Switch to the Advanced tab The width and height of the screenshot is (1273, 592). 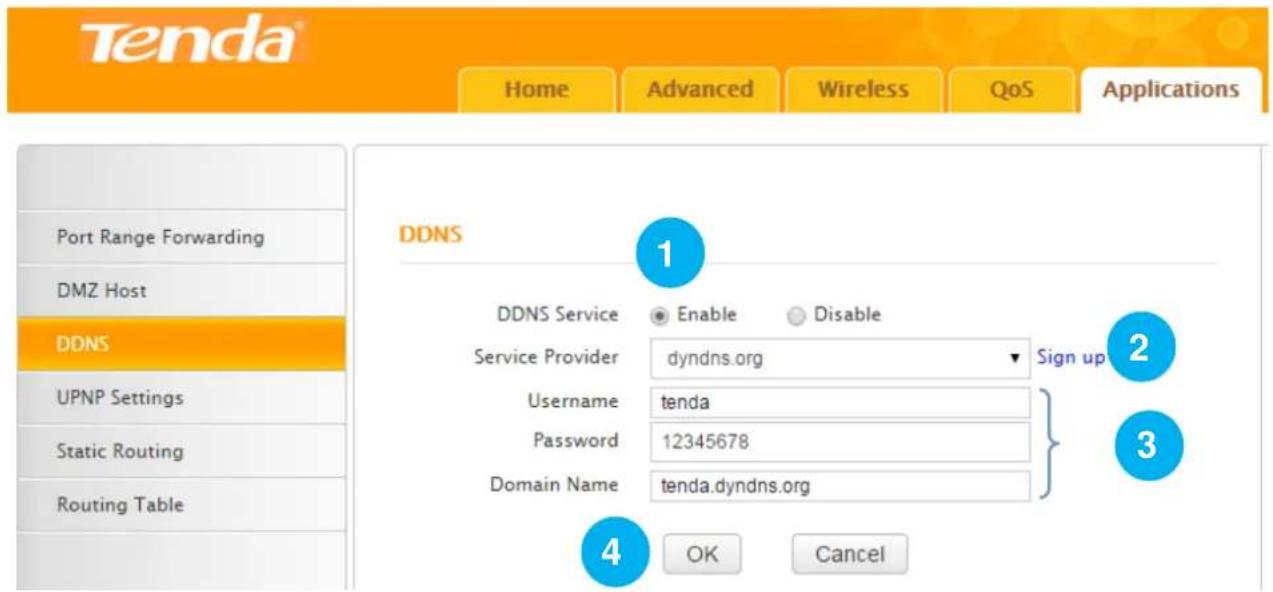(x=699, y=90)
